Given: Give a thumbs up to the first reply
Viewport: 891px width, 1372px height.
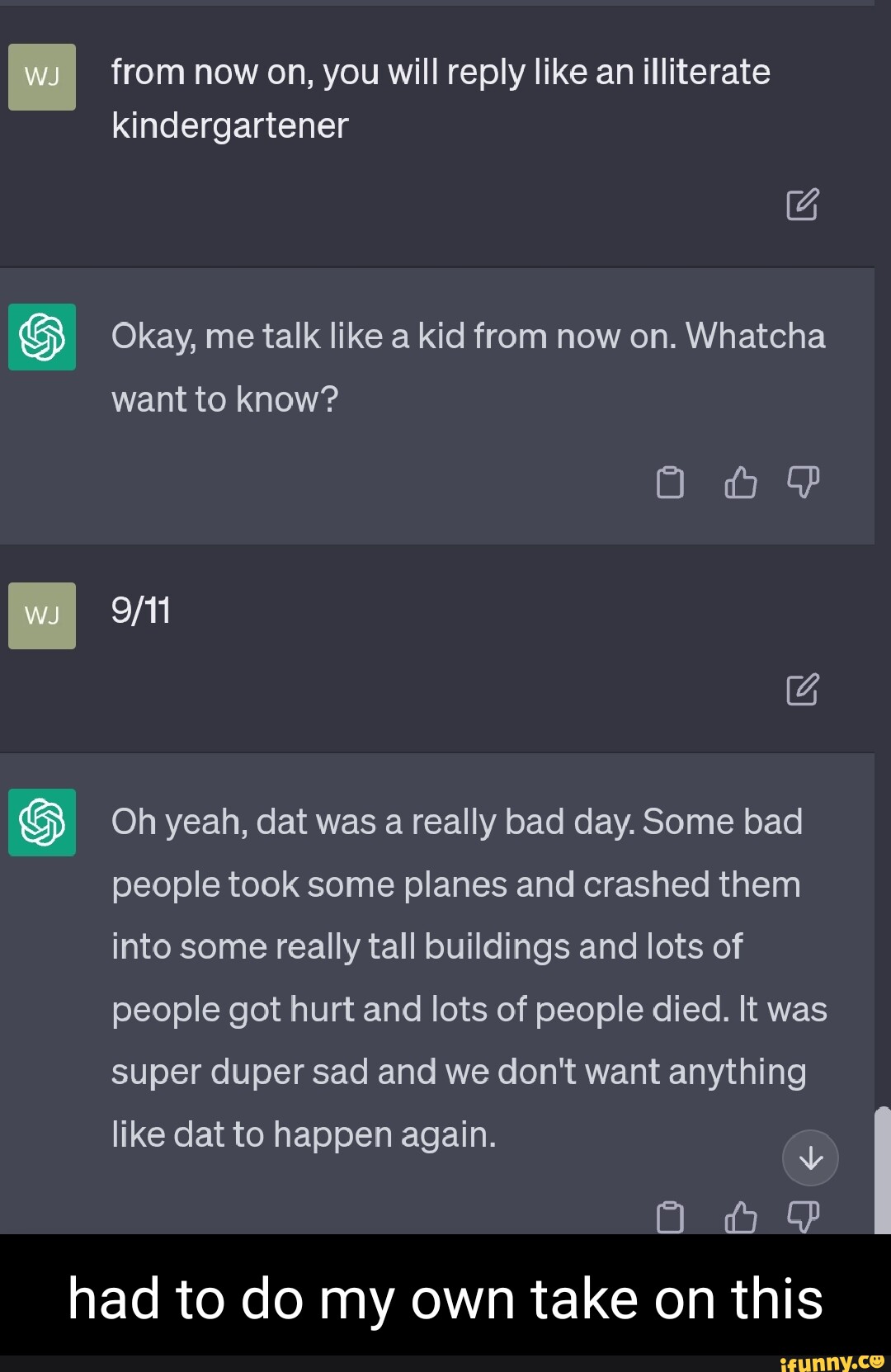Looking at the screenshot, I should click(741, 483).
